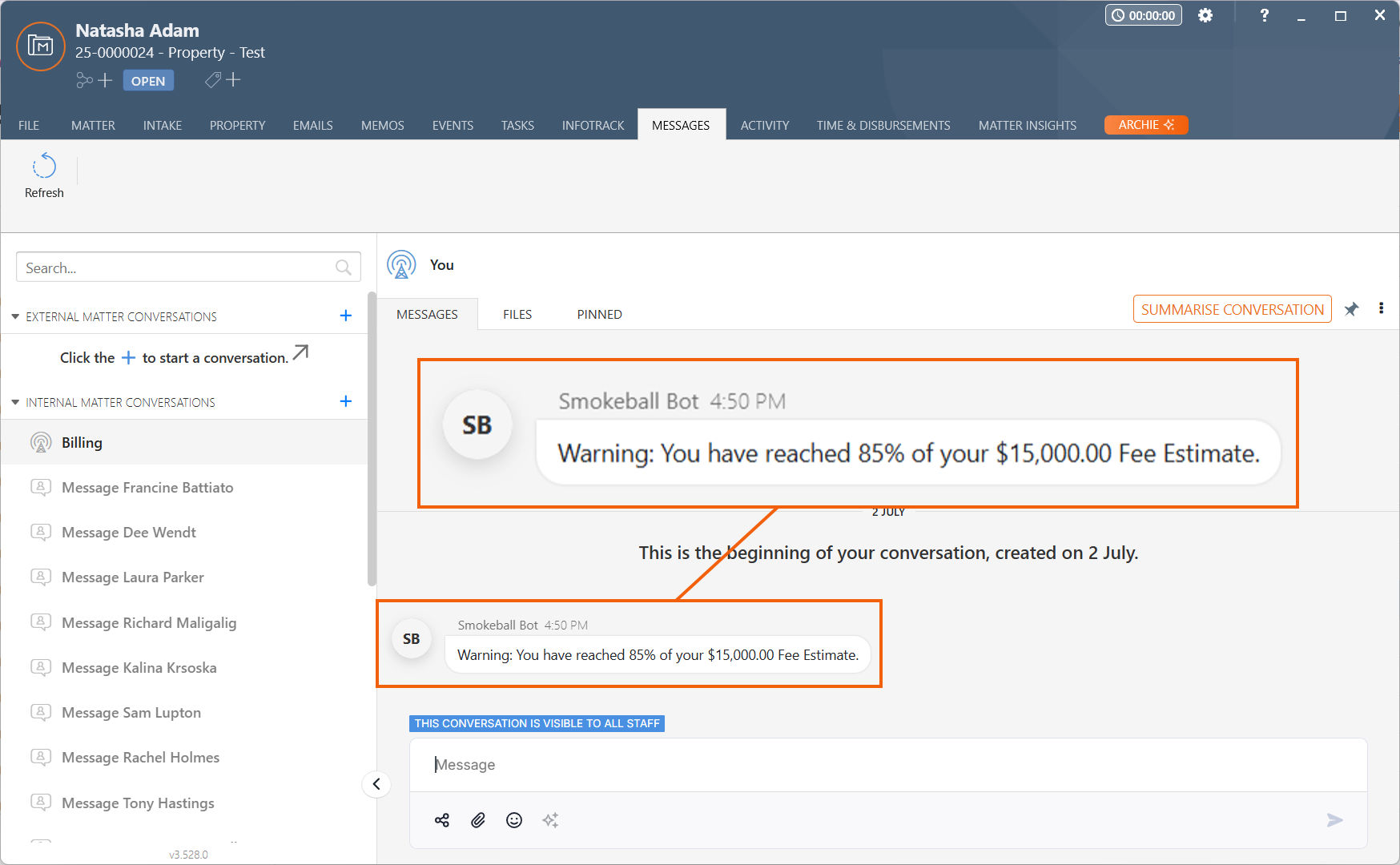
Task: Click the matter folder logo icon
Action: 41,46
